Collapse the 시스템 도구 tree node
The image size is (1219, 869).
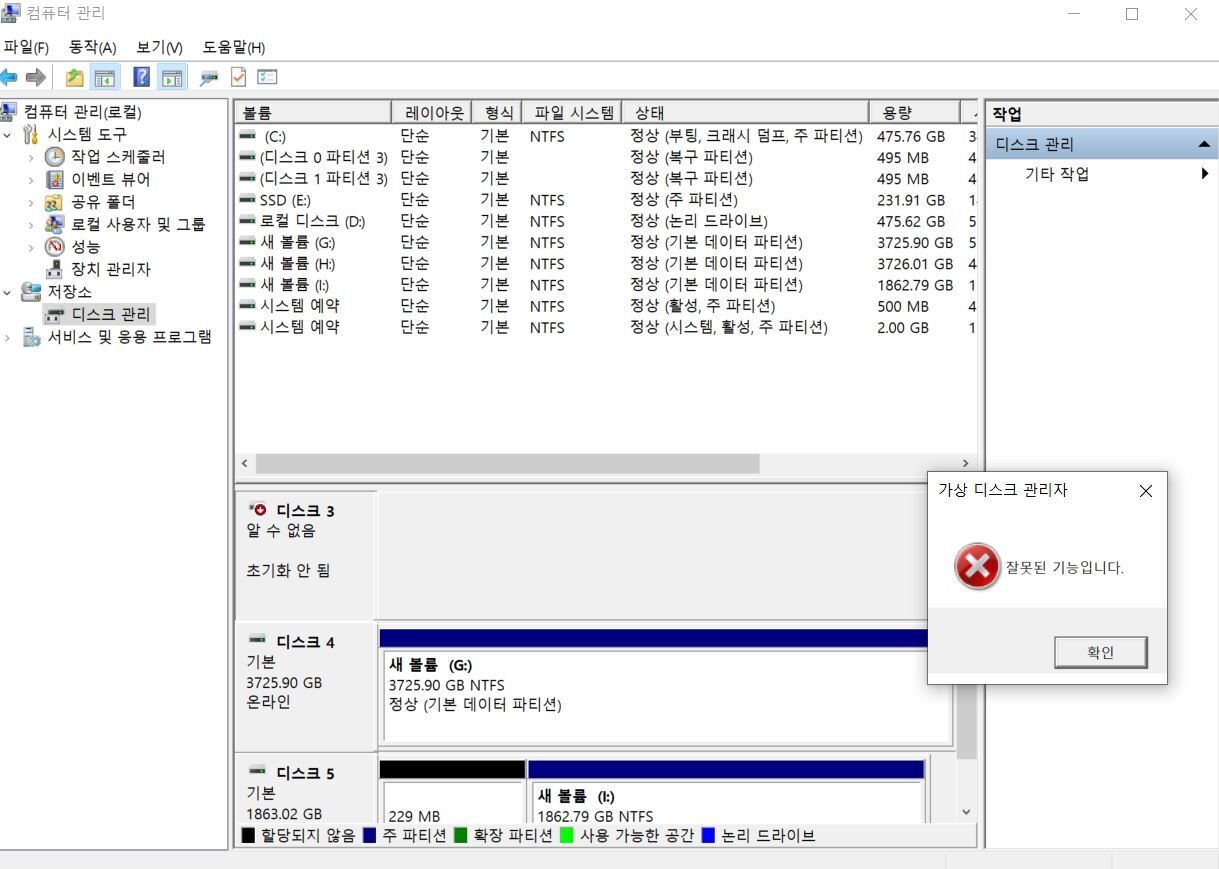(8, 134)
